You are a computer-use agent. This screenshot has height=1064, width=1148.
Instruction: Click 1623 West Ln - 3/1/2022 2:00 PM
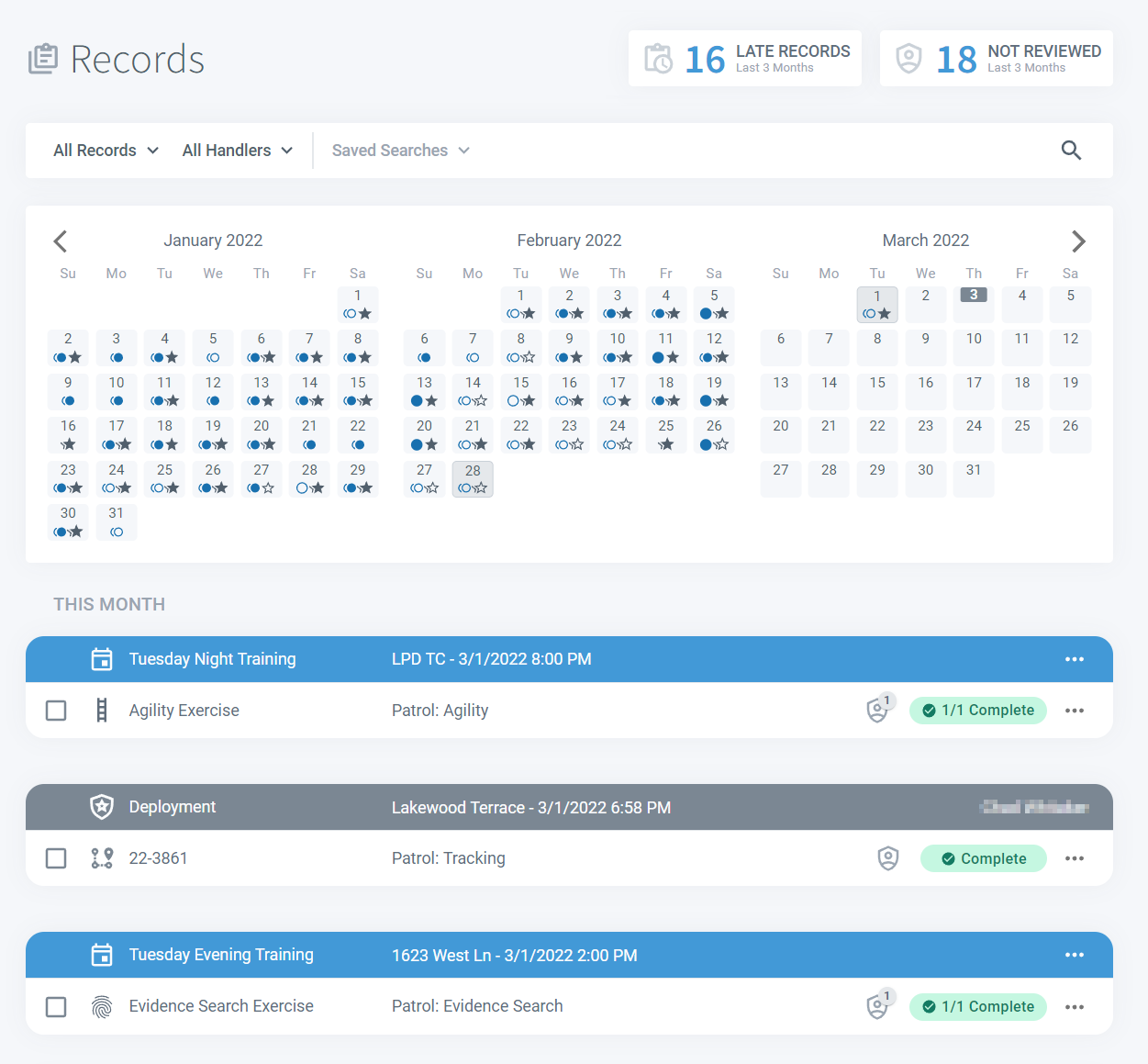pos(515,956)
